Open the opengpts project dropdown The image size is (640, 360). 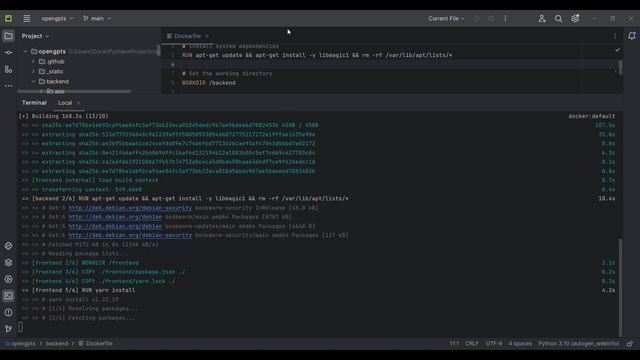coord(57,18)
